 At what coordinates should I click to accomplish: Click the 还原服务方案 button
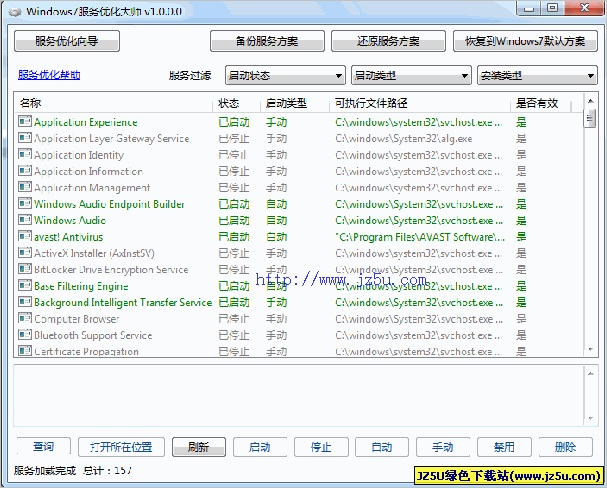388,41
